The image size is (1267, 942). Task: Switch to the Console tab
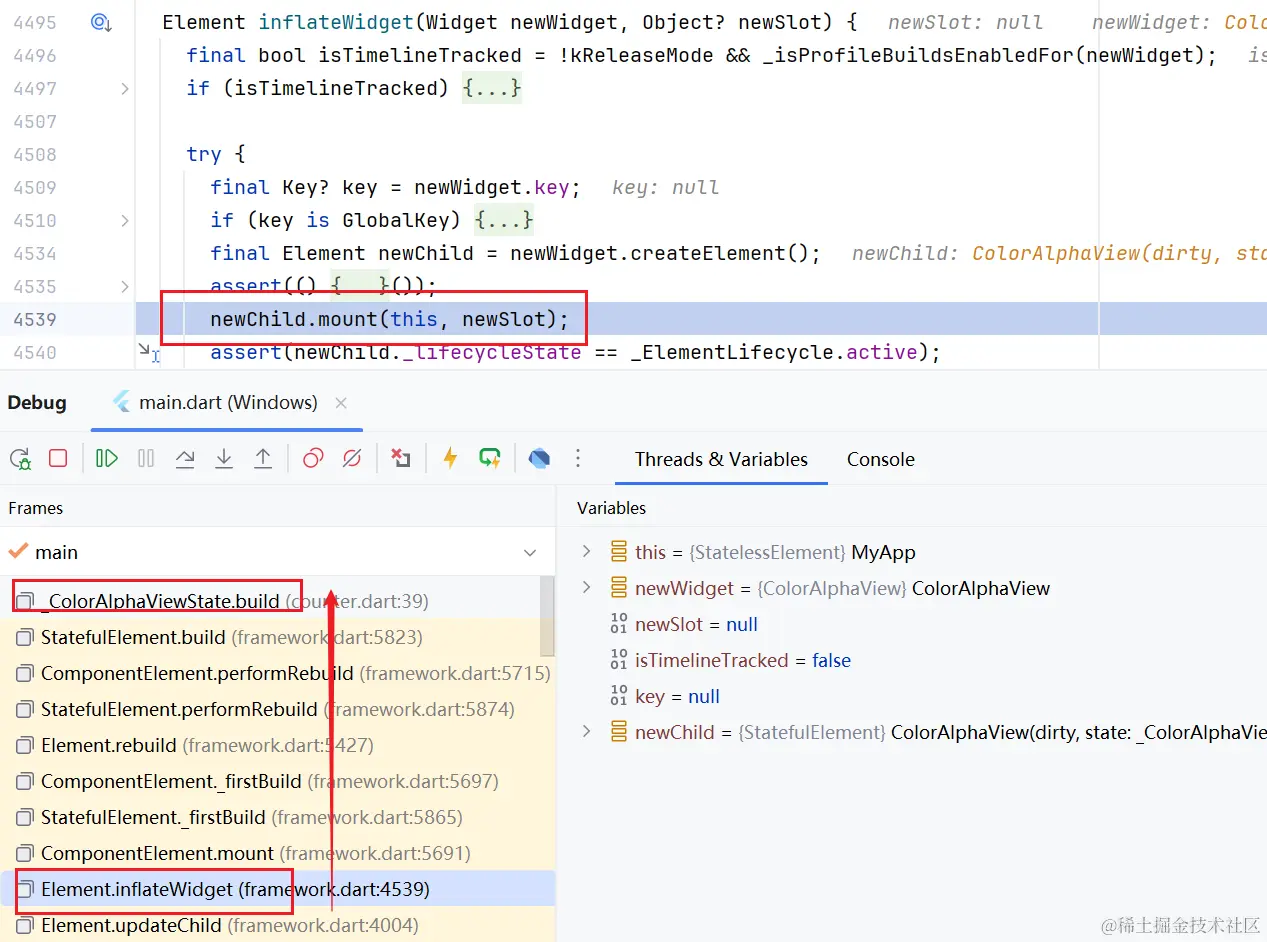[881, 459]
